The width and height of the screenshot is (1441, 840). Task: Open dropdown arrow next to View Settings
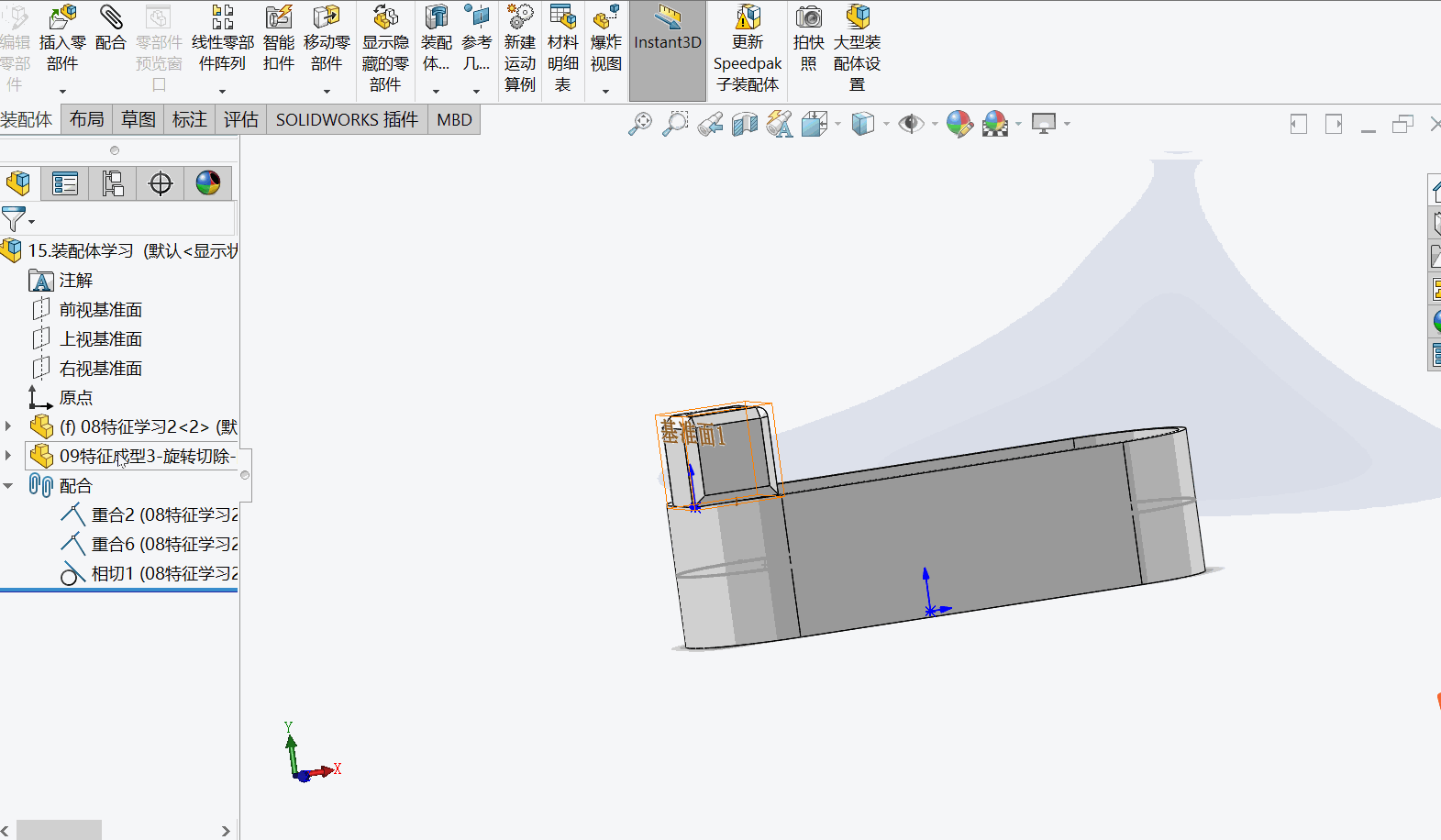point(1067,124)
